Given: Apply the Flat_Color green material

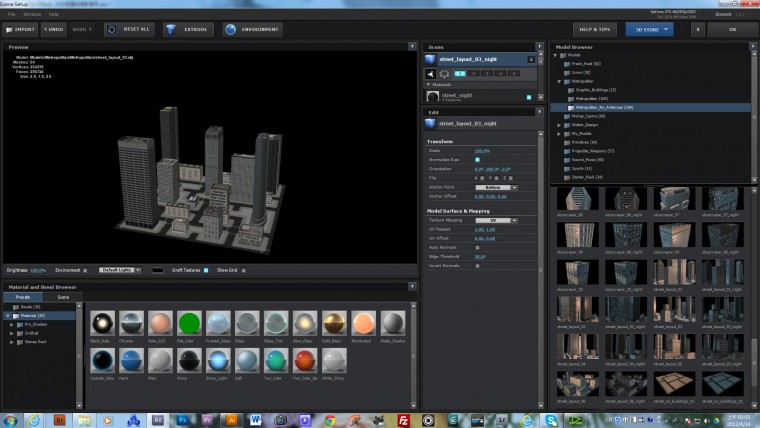Looking at the screenshot, I should 190,323.
